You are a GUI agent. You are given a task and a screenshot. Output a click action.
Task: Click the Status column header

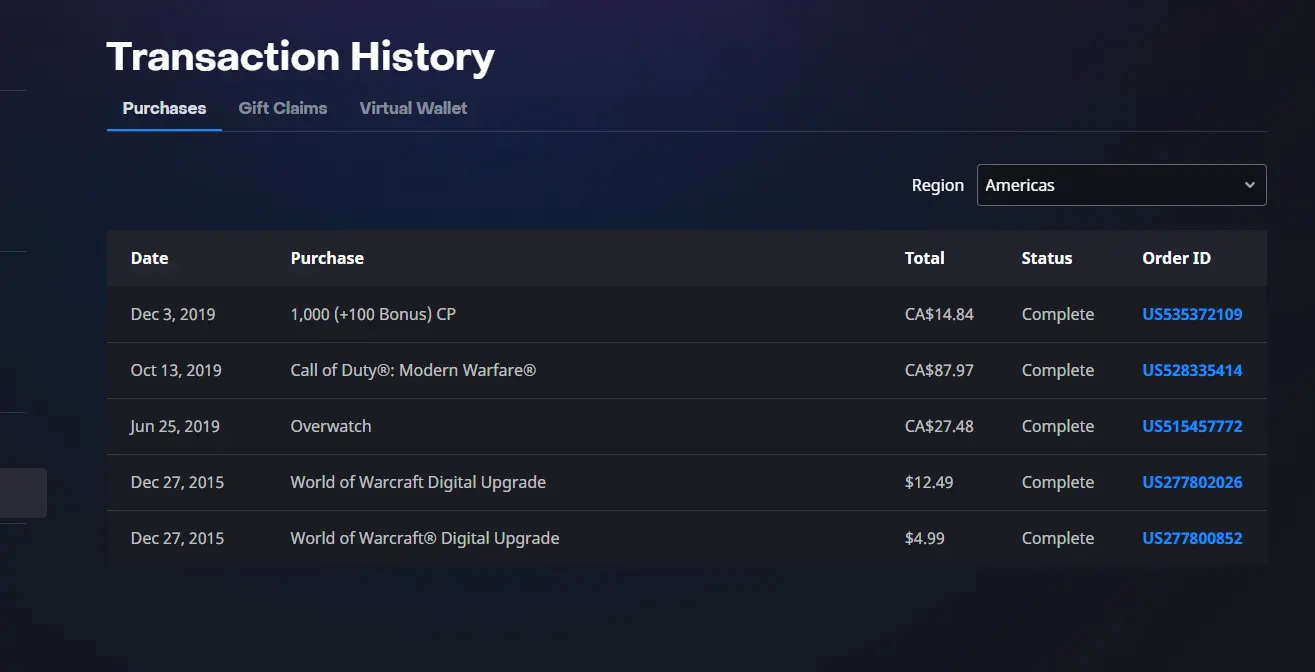tap(1046, 258)
